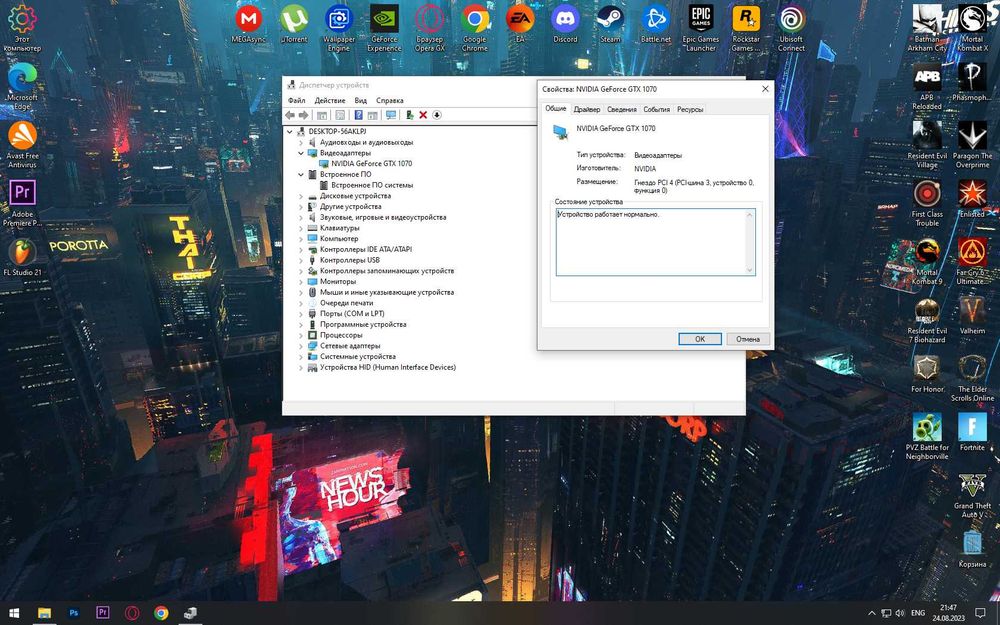The height and width of the screenshot is (625, 1000).
Task: Expand the Процессоры device category
Action: click(x=301, y=335)
